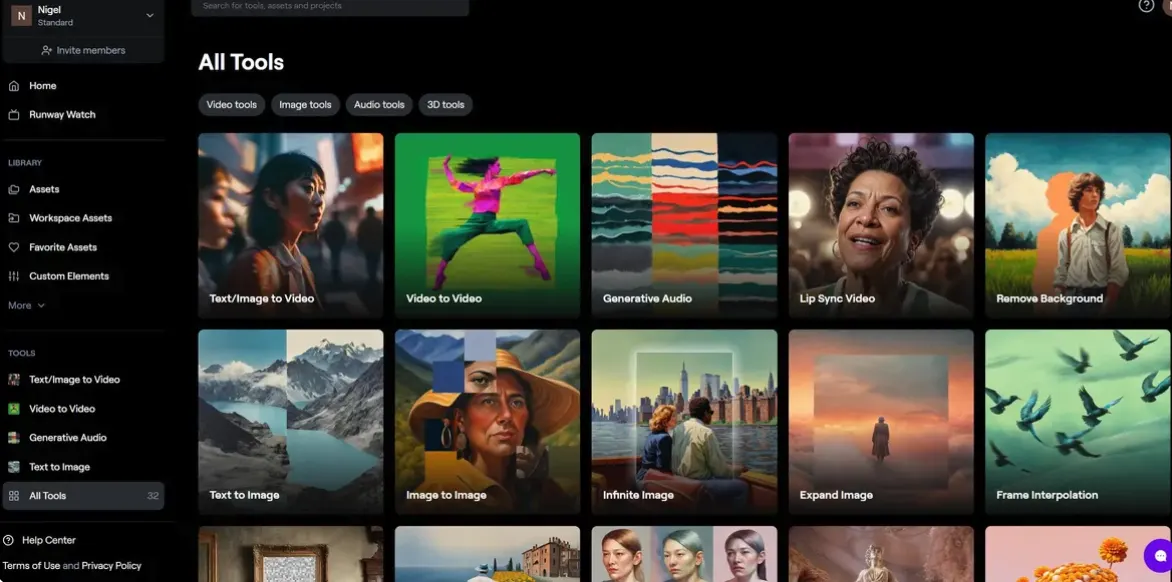Click the Assets folder icon

point(13,190)
